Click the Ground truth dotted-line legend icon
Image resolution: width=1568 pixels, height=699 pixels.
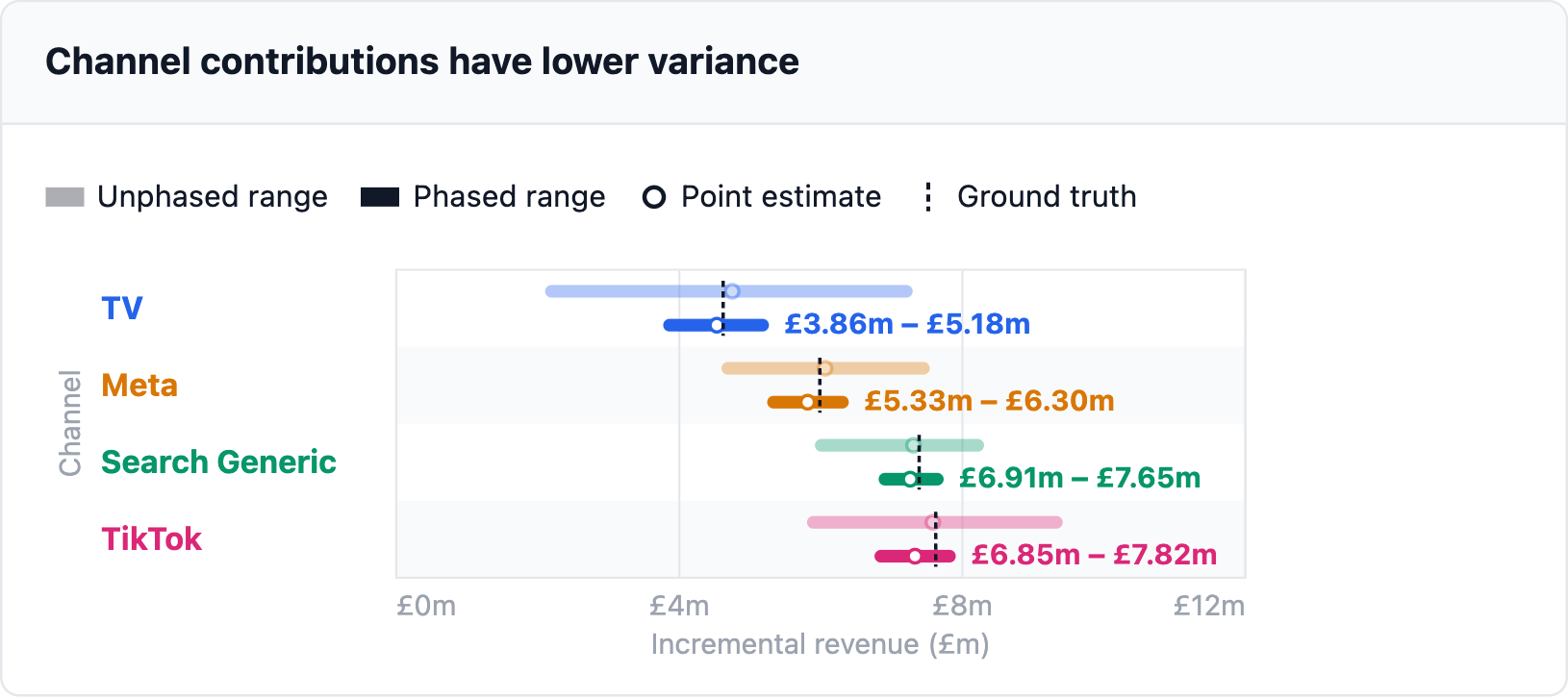928,197
